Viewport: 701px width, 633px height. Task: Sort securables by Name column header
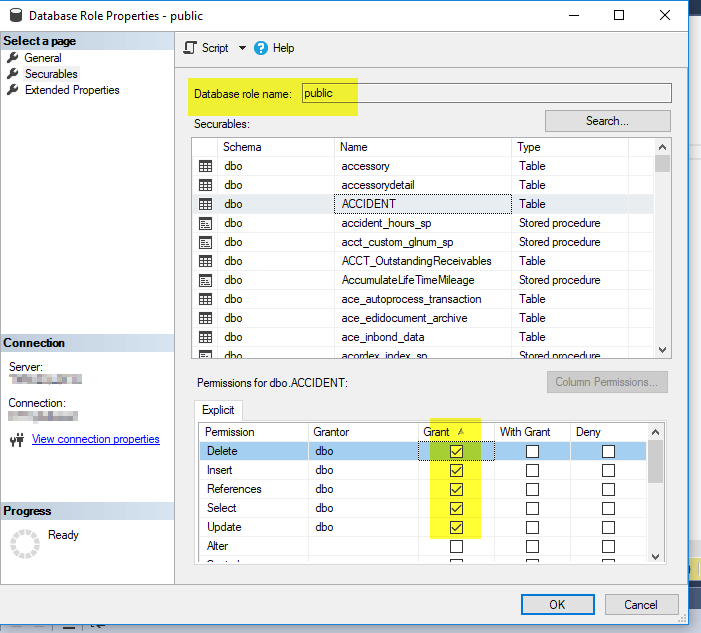point(422,147)
